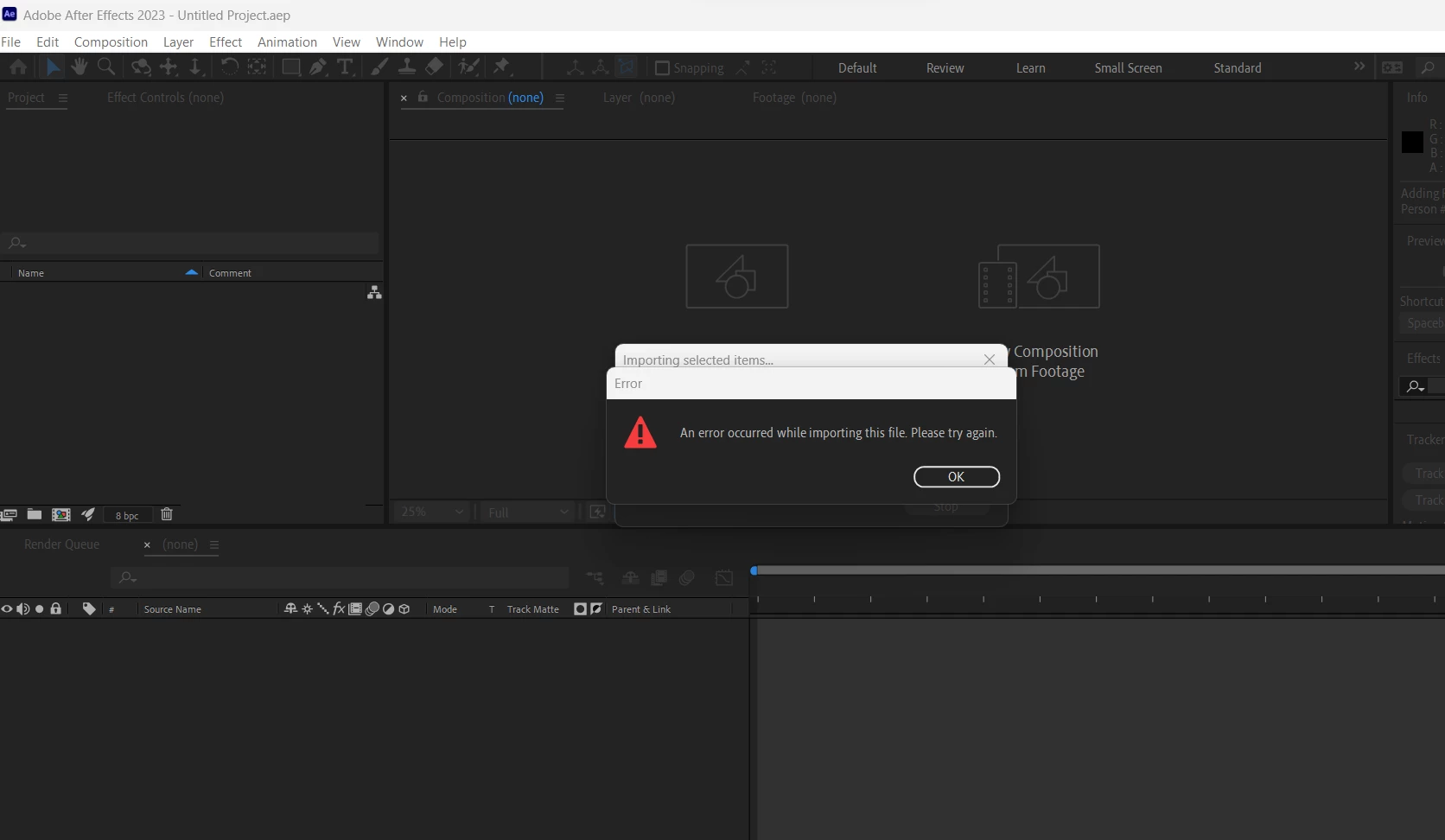Toggle the Composition viewer lock
Viewport: 1445px width, 840px height.
(x=423, y=97)
